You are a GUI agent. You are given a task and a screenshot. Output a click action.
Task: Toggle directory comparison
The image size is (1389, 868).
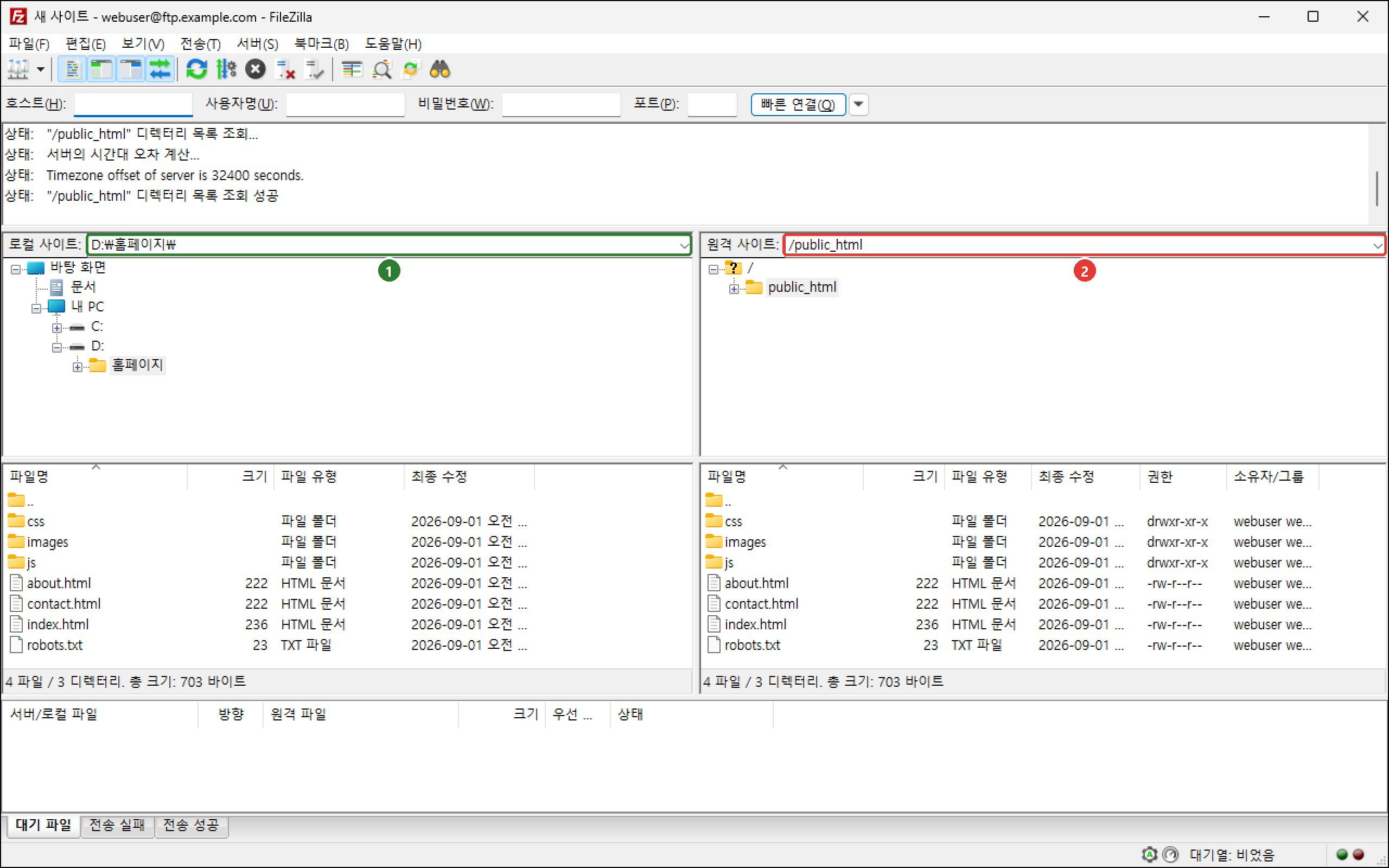381,70
